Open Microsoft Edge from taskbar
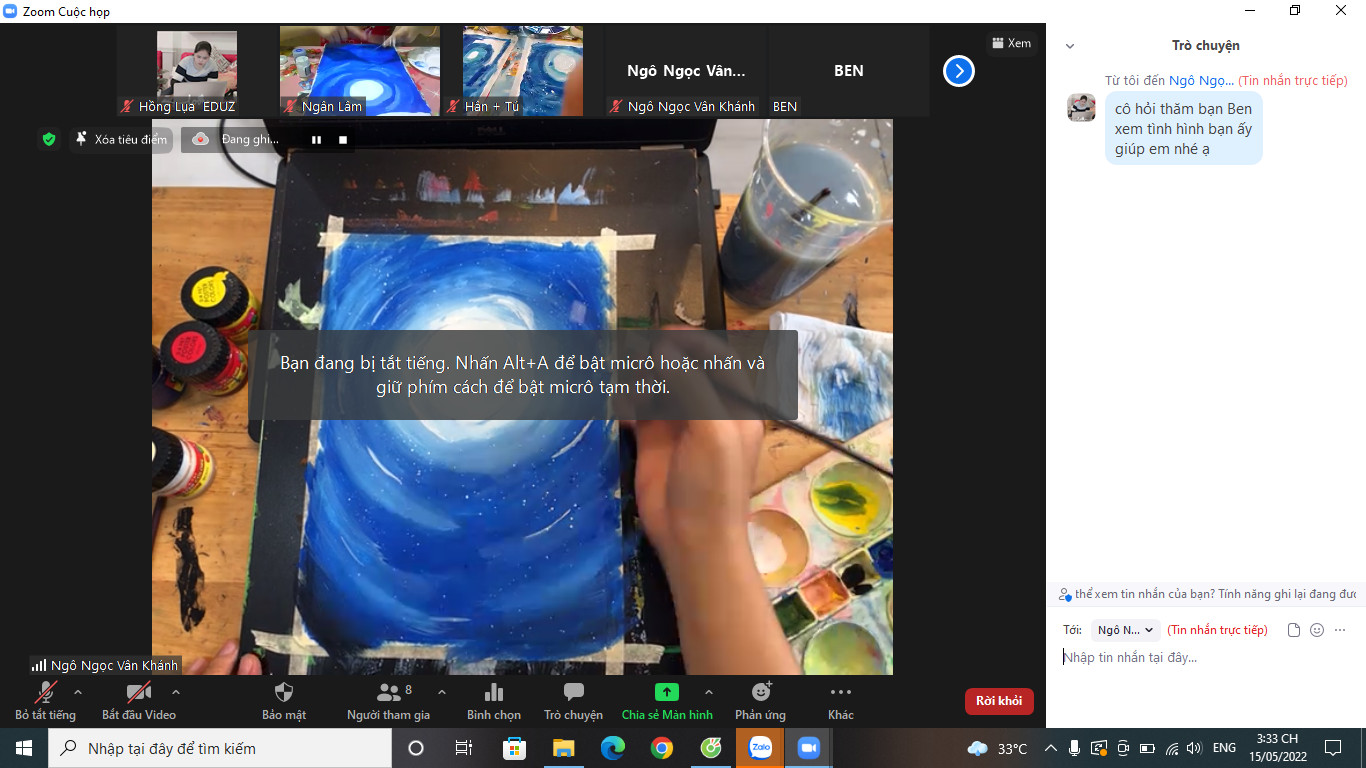This screenshot has width=1366, height=768. [612, 748]
